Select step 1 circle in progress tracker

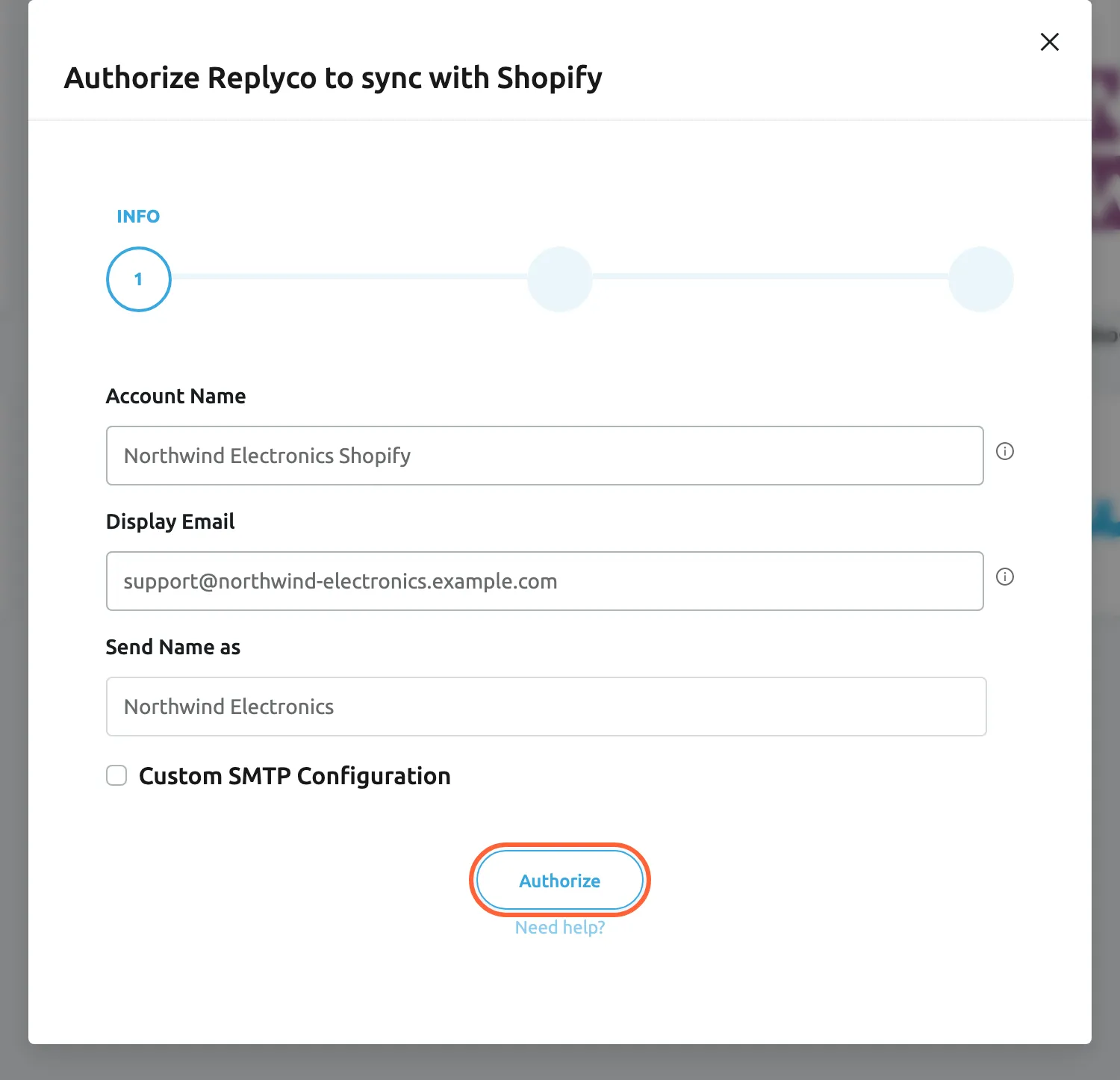[x=139, y=279]
